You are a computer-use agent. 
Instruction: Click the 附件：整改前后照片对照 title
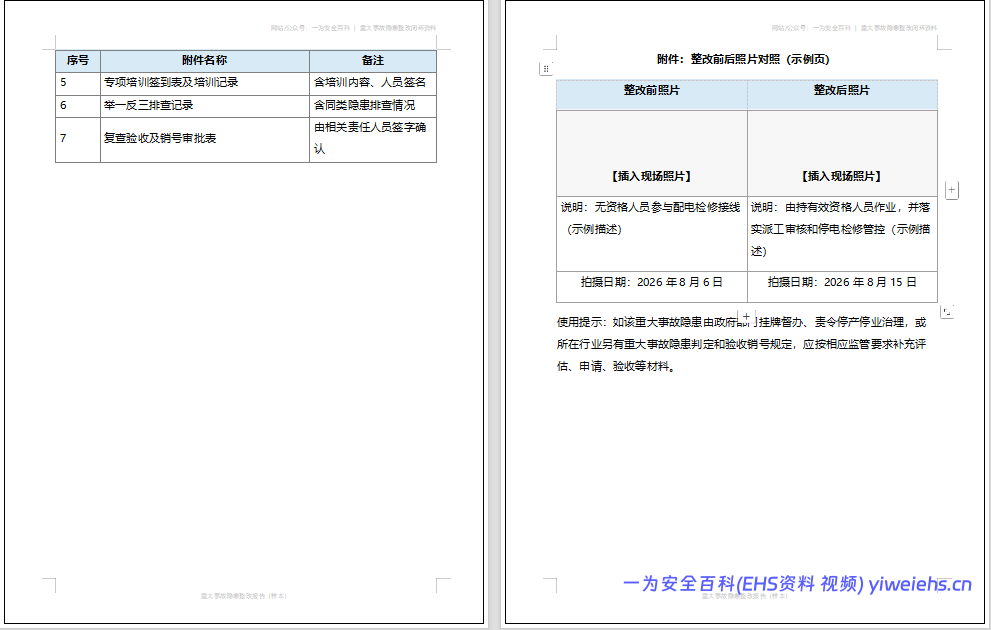tap(743, 59)
